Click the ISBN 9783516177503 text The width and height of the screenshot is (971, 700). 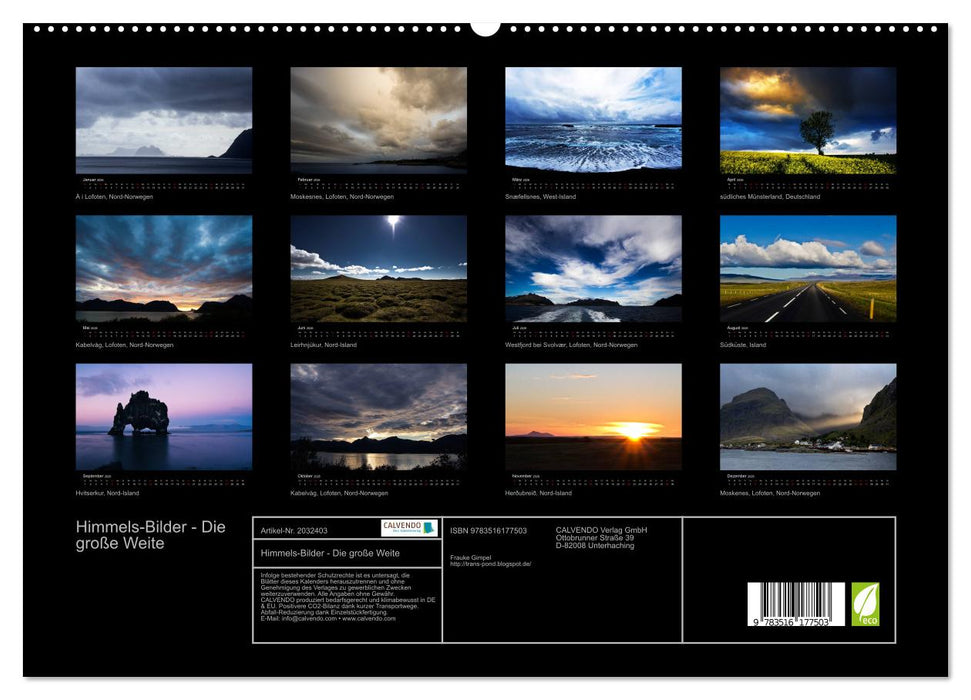click(488, 531)
